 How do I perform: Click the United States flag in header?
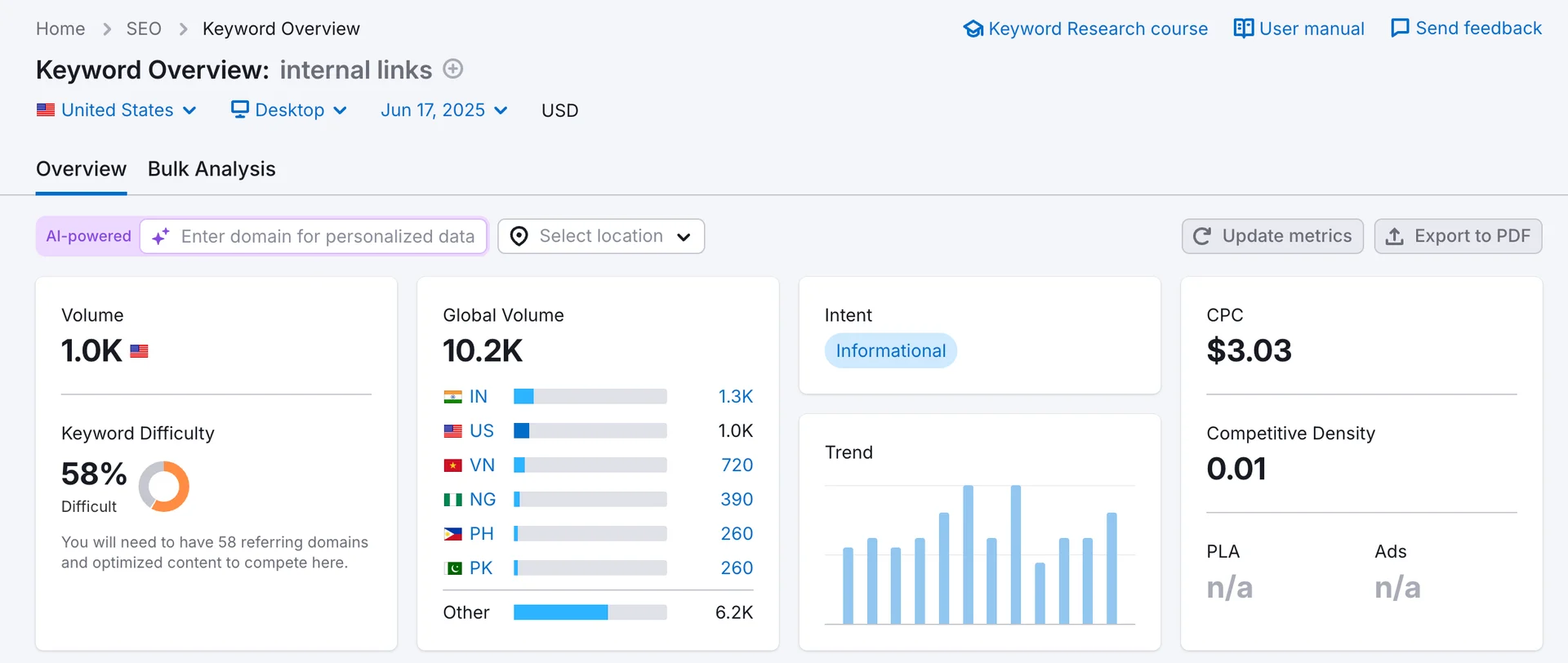46,109
